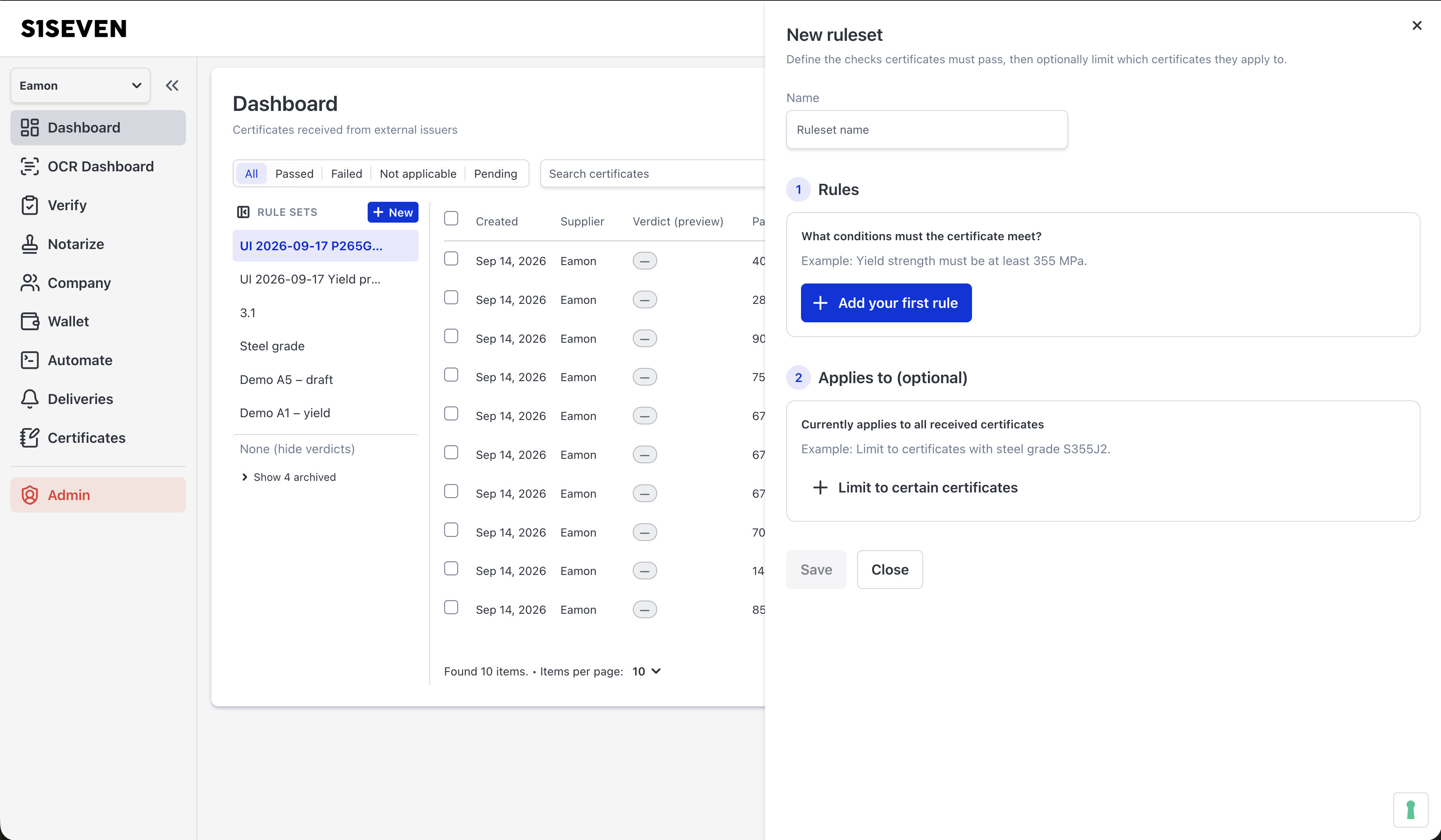Click the green keyhole widget icon
The image size is (1441, 840).
point(1411,810)
